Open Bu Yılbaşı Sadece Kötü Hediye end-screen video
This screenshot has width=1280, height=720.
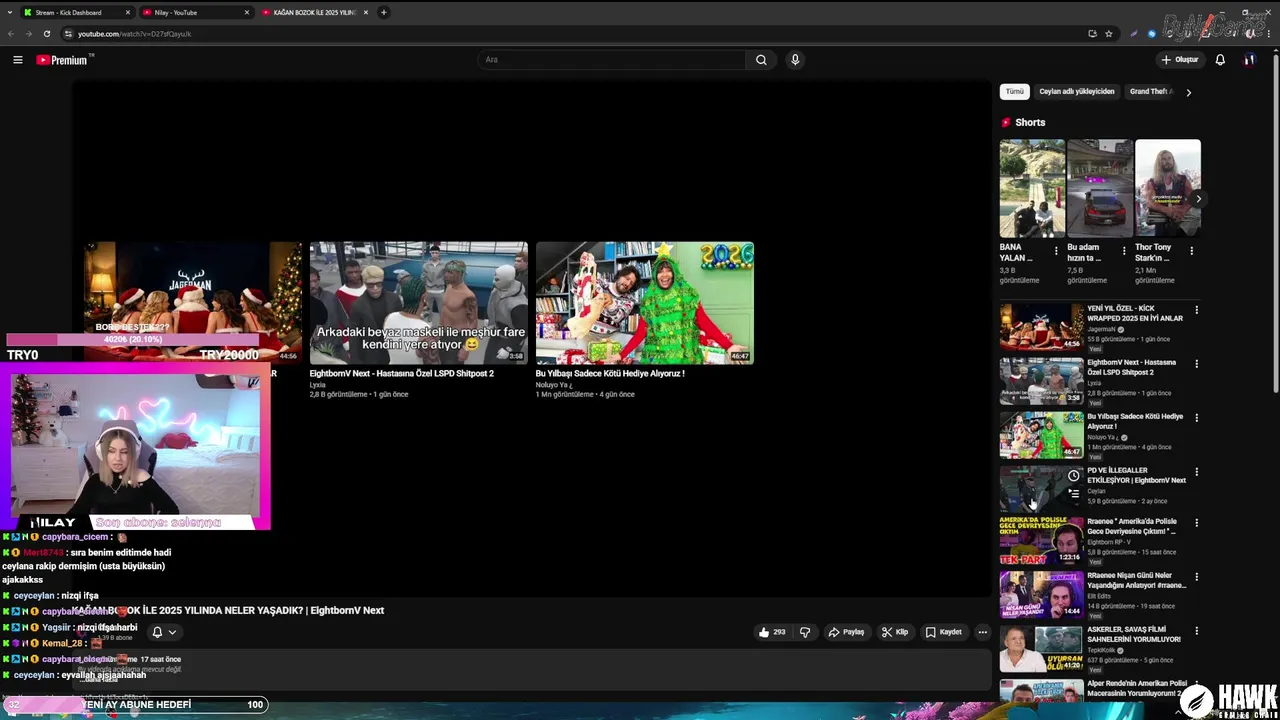645,302
